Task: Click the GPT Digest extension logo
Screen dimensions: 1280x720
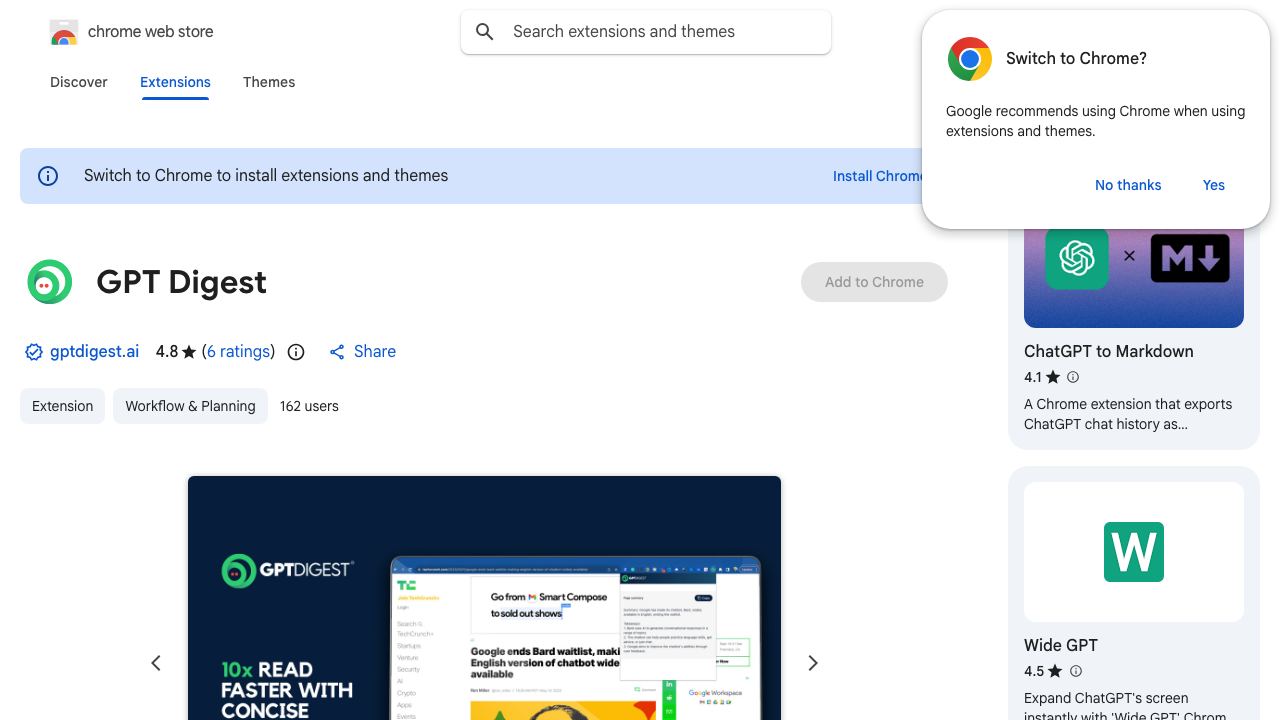Action: click(x=49, y=282)
